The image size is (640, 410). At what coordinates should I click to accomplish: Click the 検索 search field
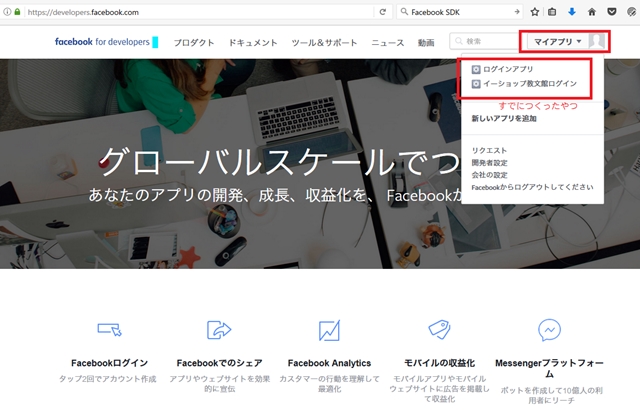[485, 42]
